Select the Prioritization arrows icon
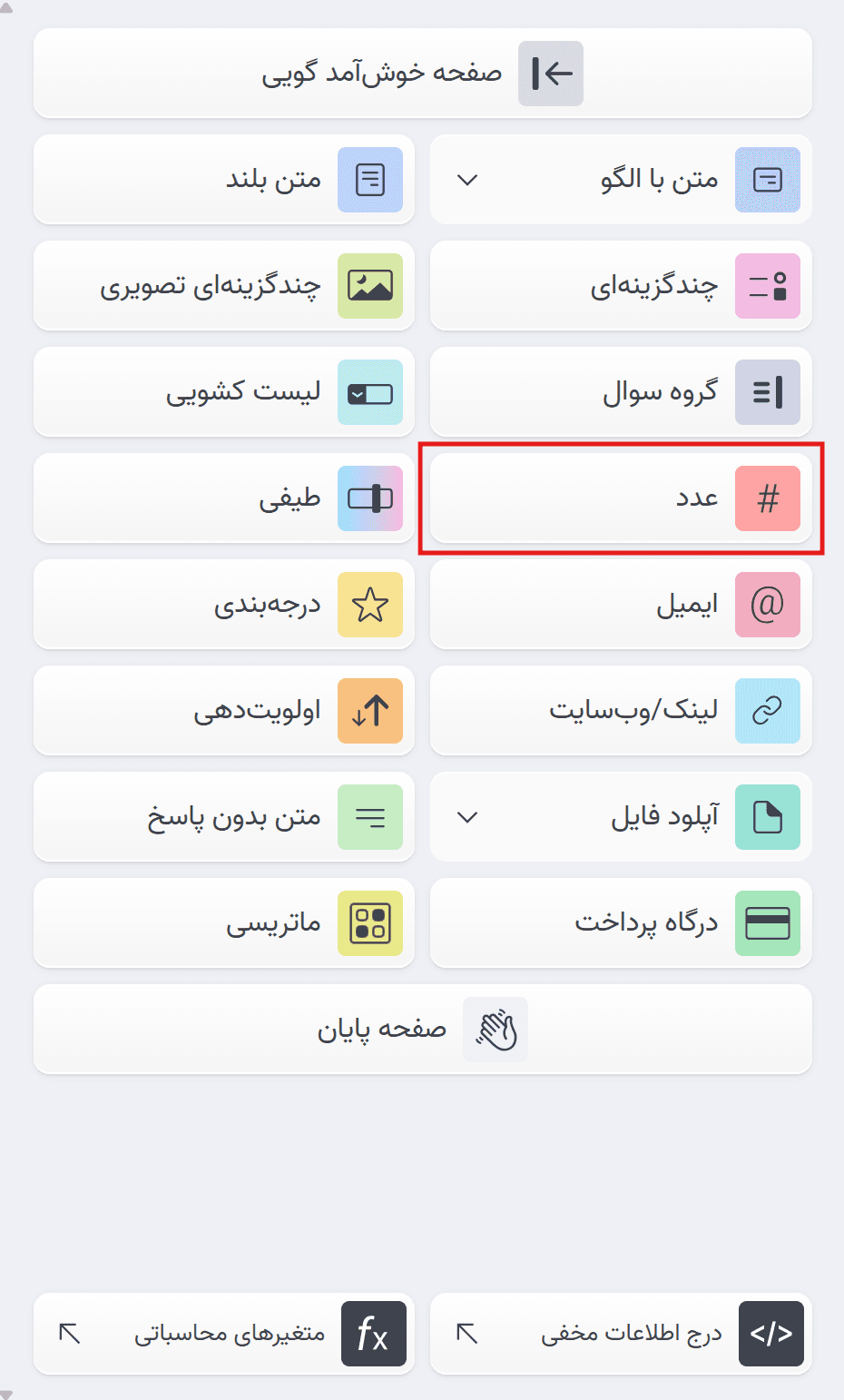This screenshot has width=844, height=1400. pyautogui.click(x=370, y=711)
